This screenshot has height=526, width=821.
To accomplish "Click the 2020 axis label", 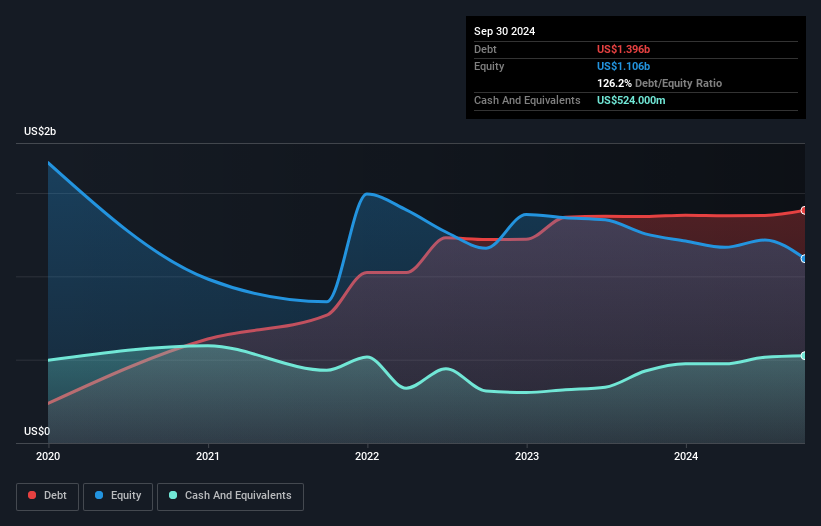I will pos(48,456).
